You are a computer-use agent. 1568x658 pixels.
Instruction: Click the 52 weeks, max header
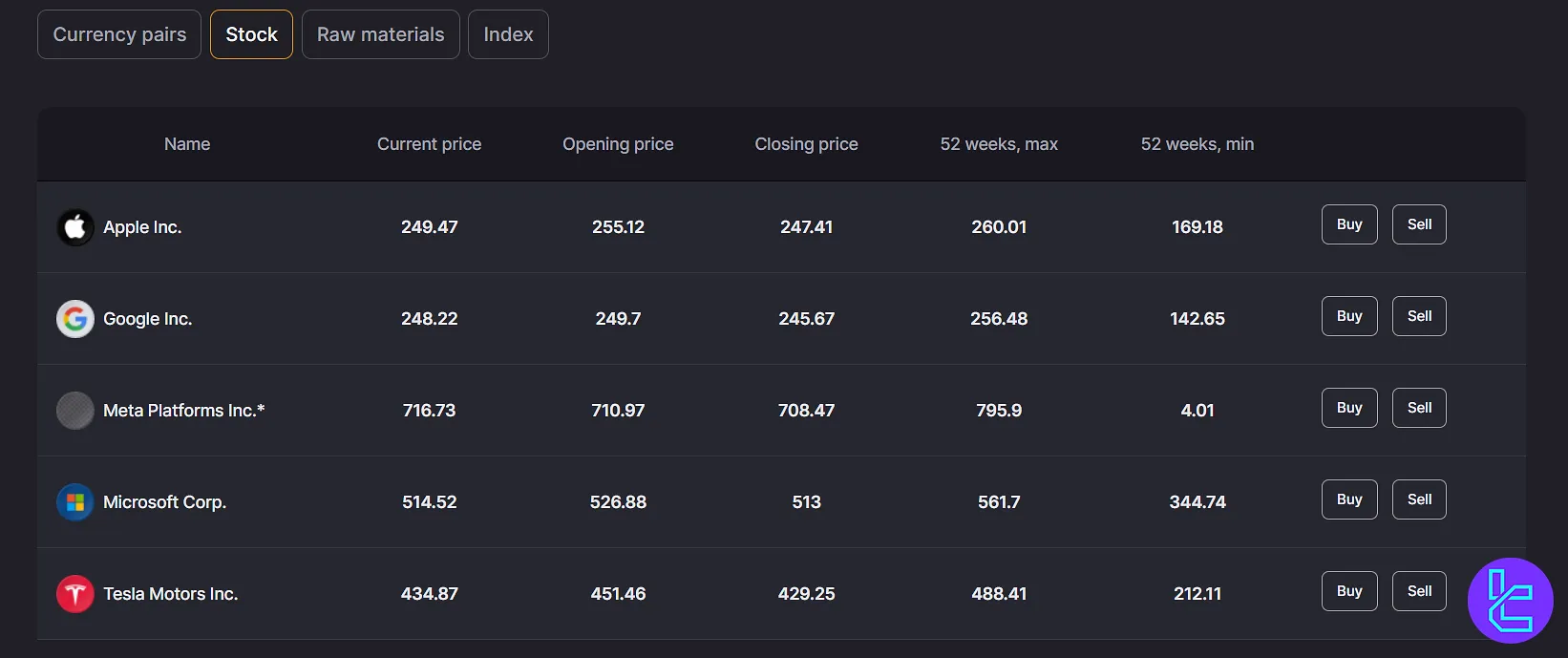pyautogui.click(x=999, y=144)
